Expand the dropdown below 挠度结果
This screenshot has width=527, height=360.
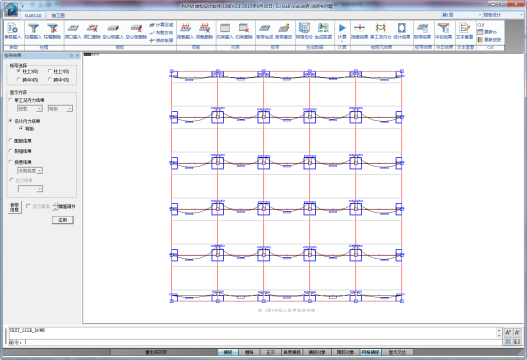(30, 171)
